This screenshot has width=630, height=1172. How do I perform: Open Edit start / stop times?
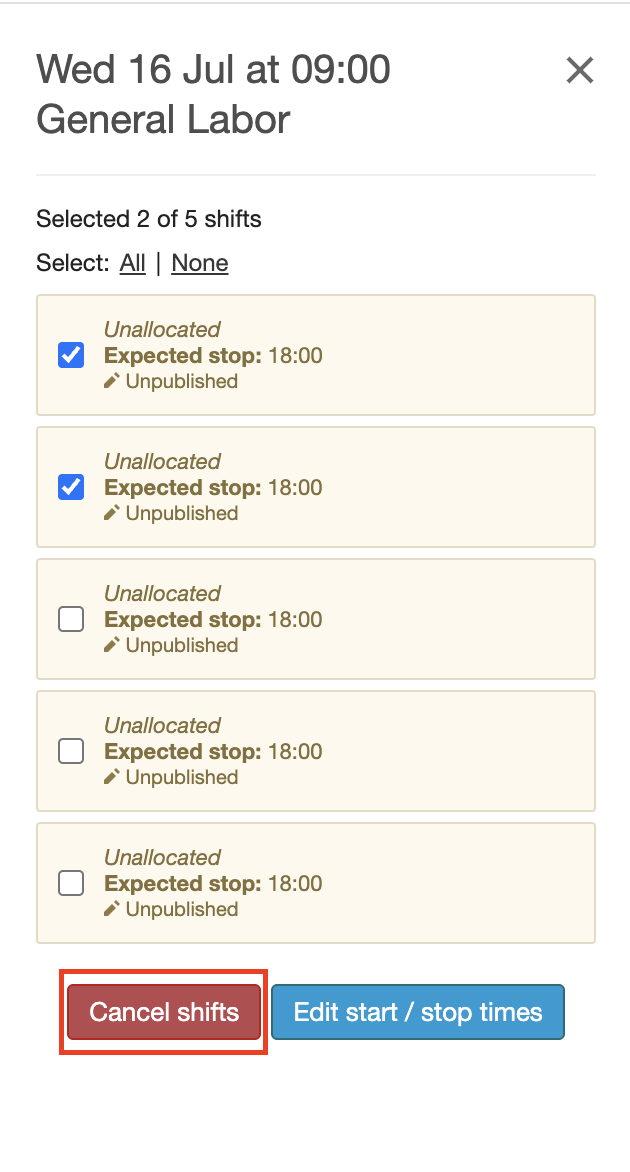[x=417, y=1012]
